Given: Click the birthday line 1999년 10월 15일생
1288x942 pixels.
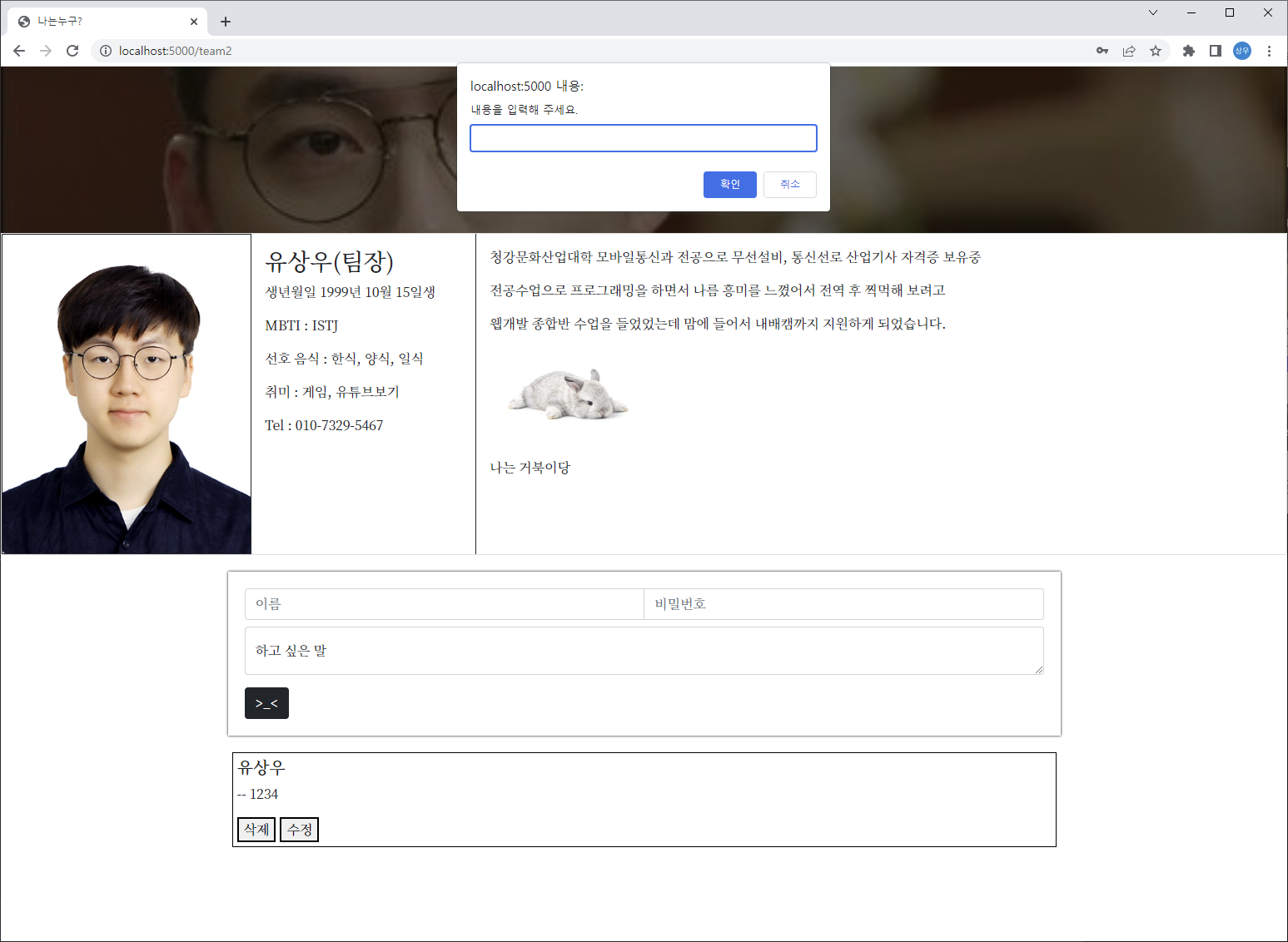Looking at the screenshot, I should pyautogui.click(x=350, y=292).
